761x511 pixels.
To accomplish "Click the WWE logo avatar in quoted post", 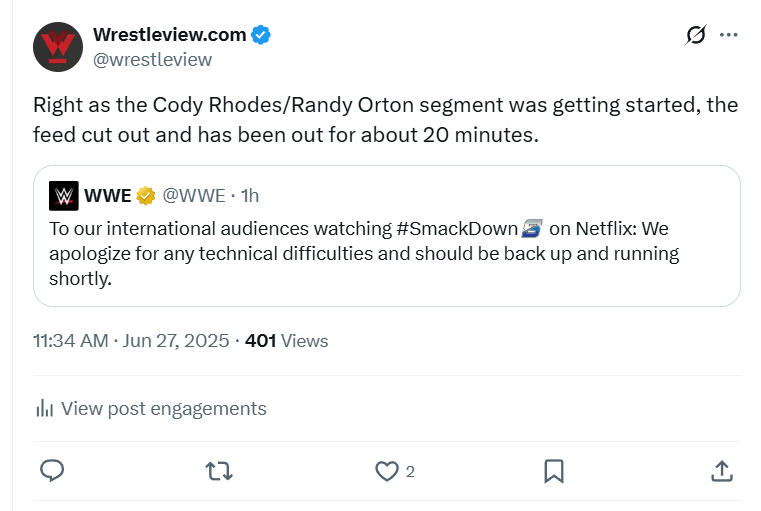I will 63,194.
